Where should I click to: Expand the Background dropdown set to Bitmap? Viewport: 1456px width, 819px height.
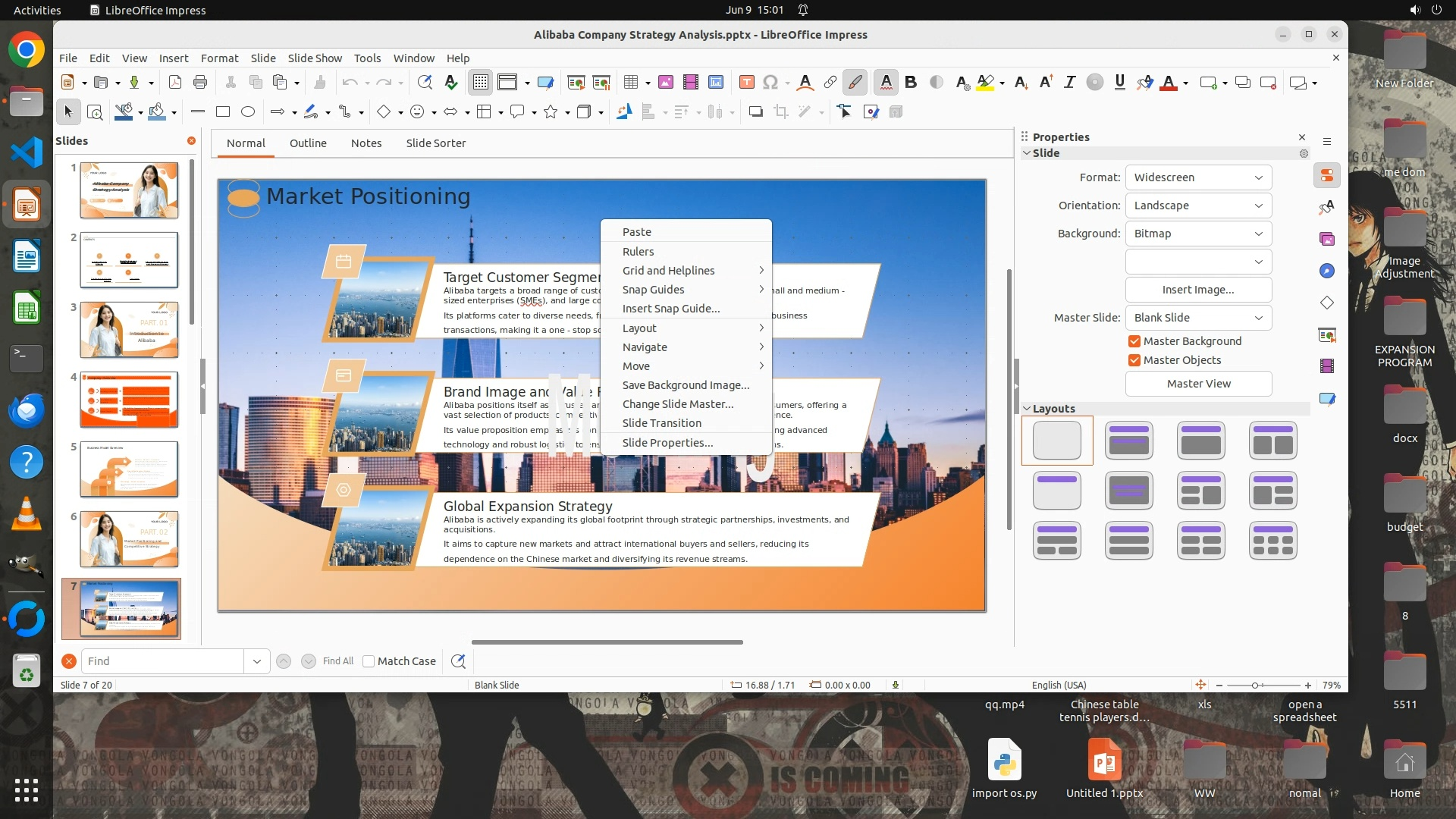coord(1198,234)
